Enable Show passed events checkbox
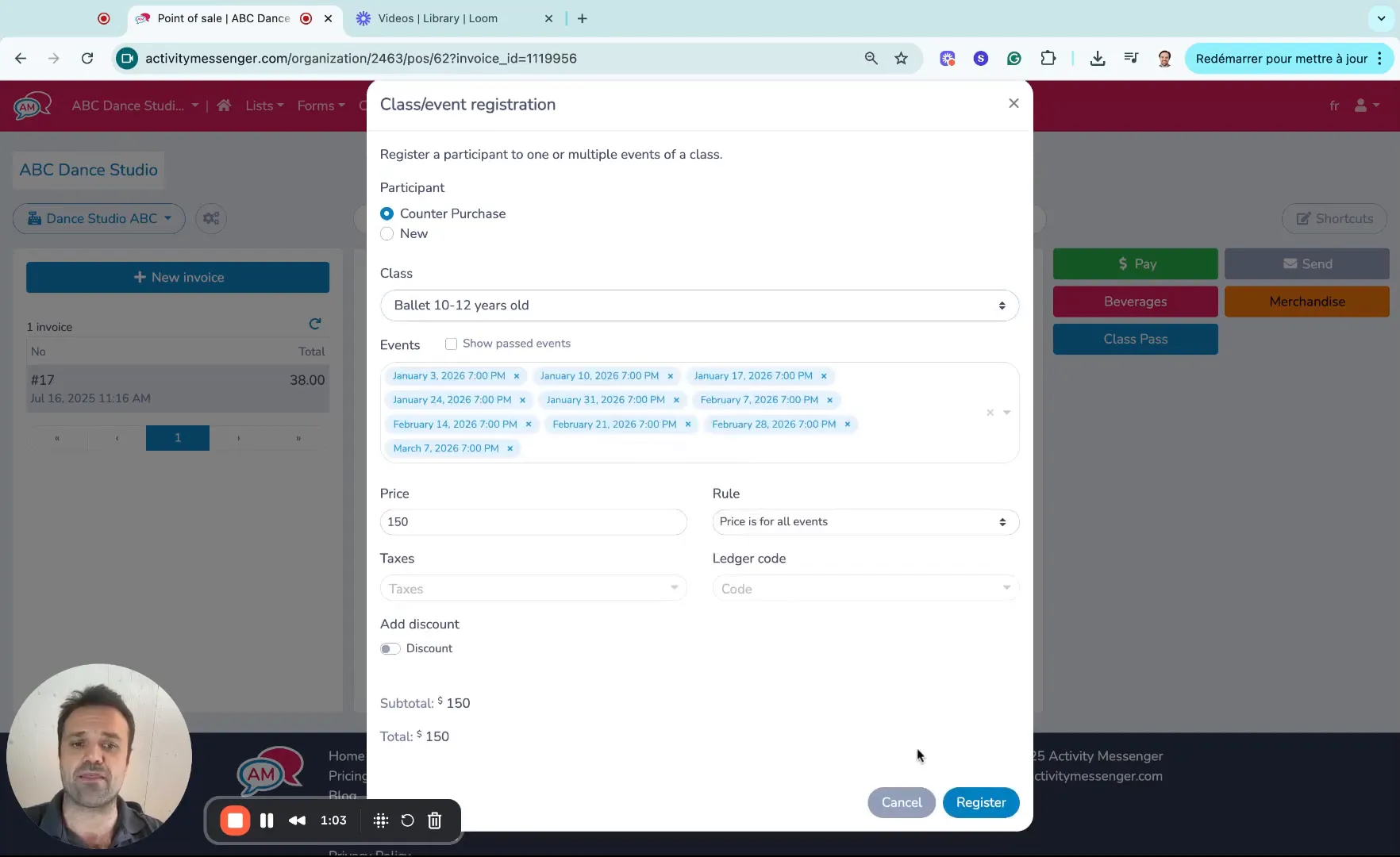Screen dimensions: 1400x857 (451, 344)
